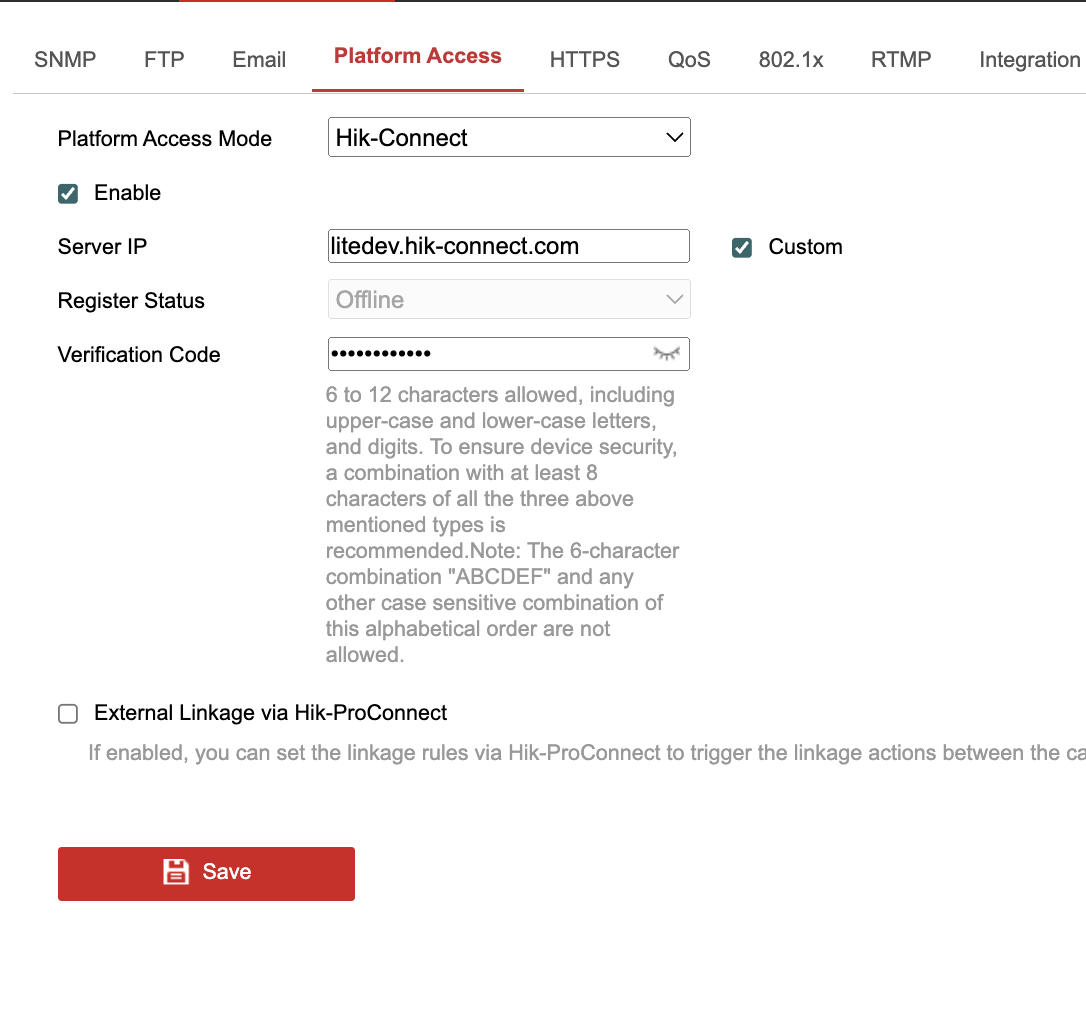Viewport: 1086px width, 1030px height.
Task: Open the QoS settings tab
Action: (x=689, y=60)
